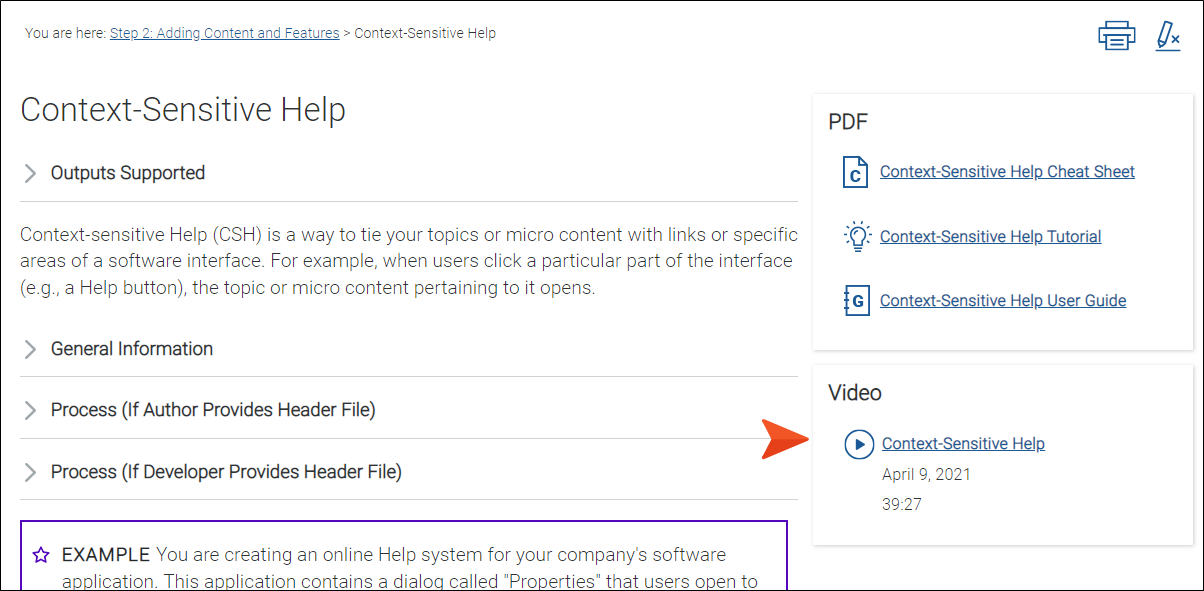Click the PDF panel heading
This screenshot has height=591, width=1204.
848,122
